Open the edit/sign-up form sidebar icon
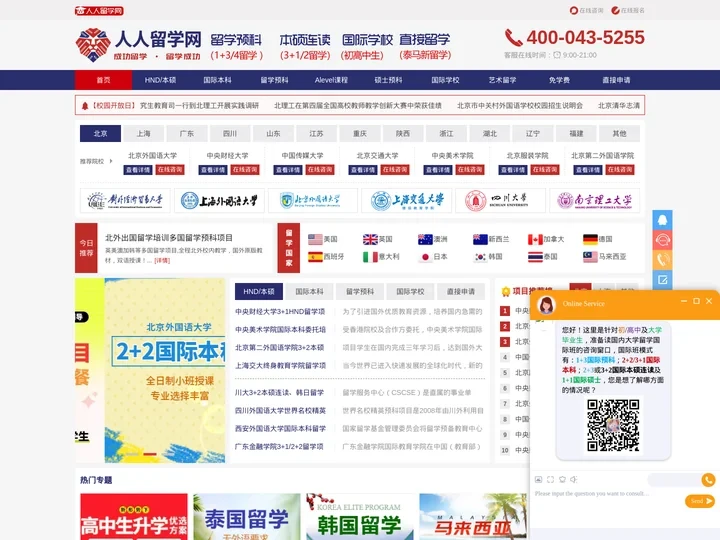Image resolution: width=720 pixels, height=540 pixels. point(662,279)
